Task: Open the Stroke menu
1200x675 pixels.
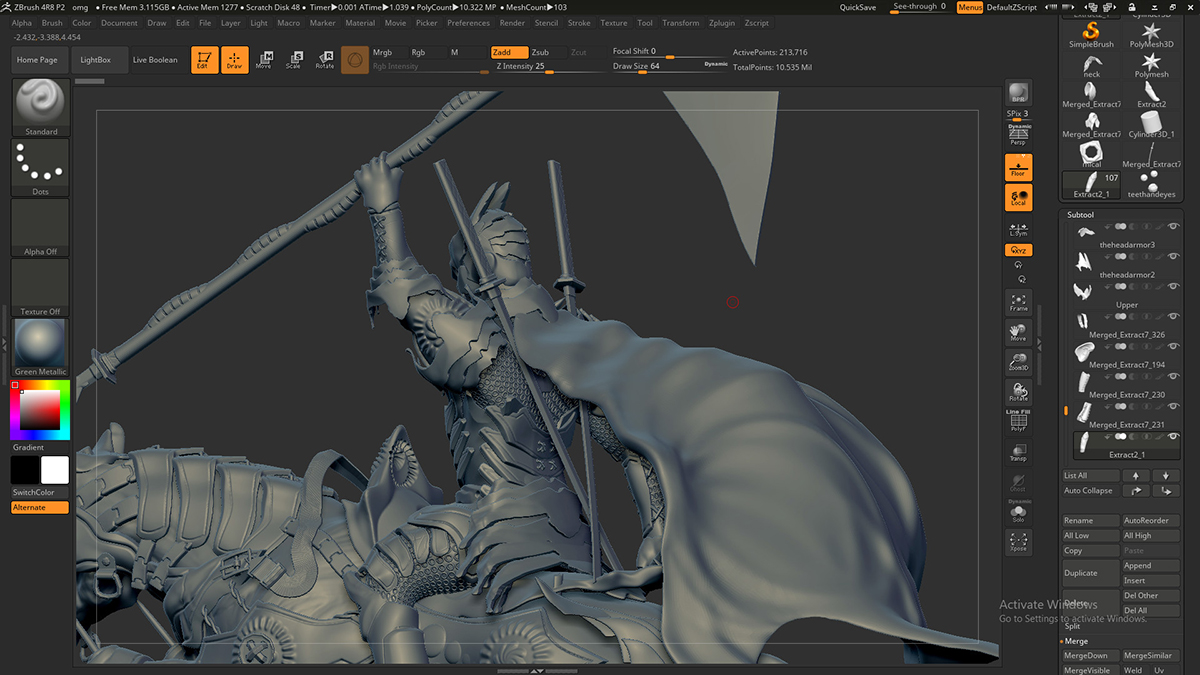Action: 579,23
